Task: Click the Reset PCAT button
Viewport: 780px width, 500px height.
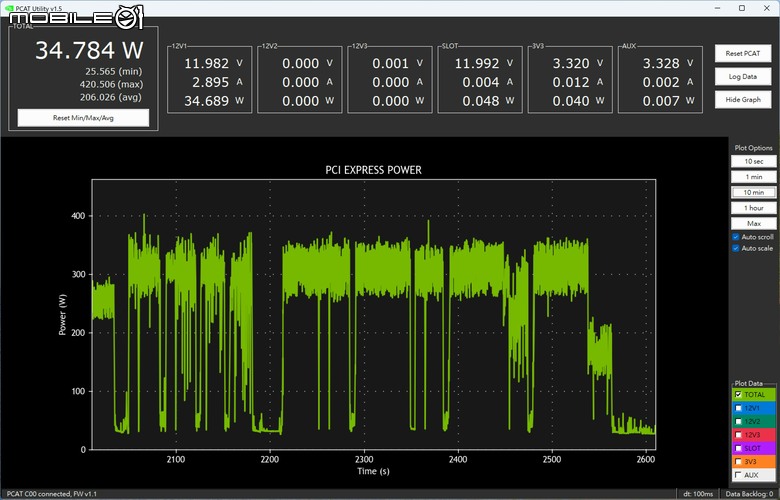Action: pyautogui.click(x=743, y=53)
